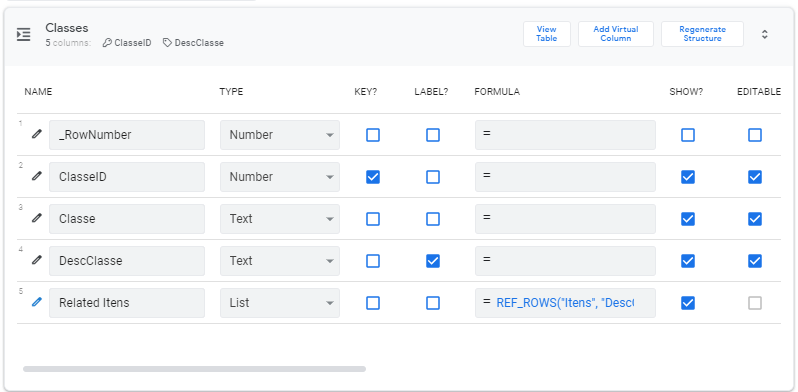This screenshot has height=392, width=798.
Task: Click the Classe name field
Action: [x=127, y=218]
